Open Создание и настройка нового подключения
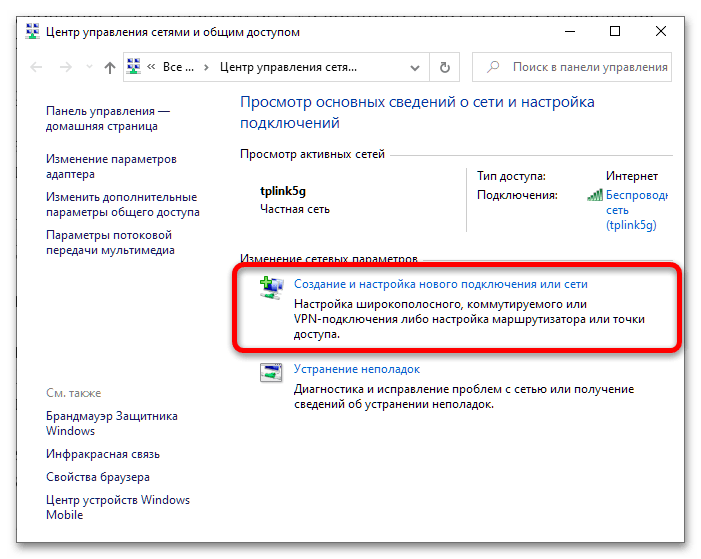 (440, 284)
